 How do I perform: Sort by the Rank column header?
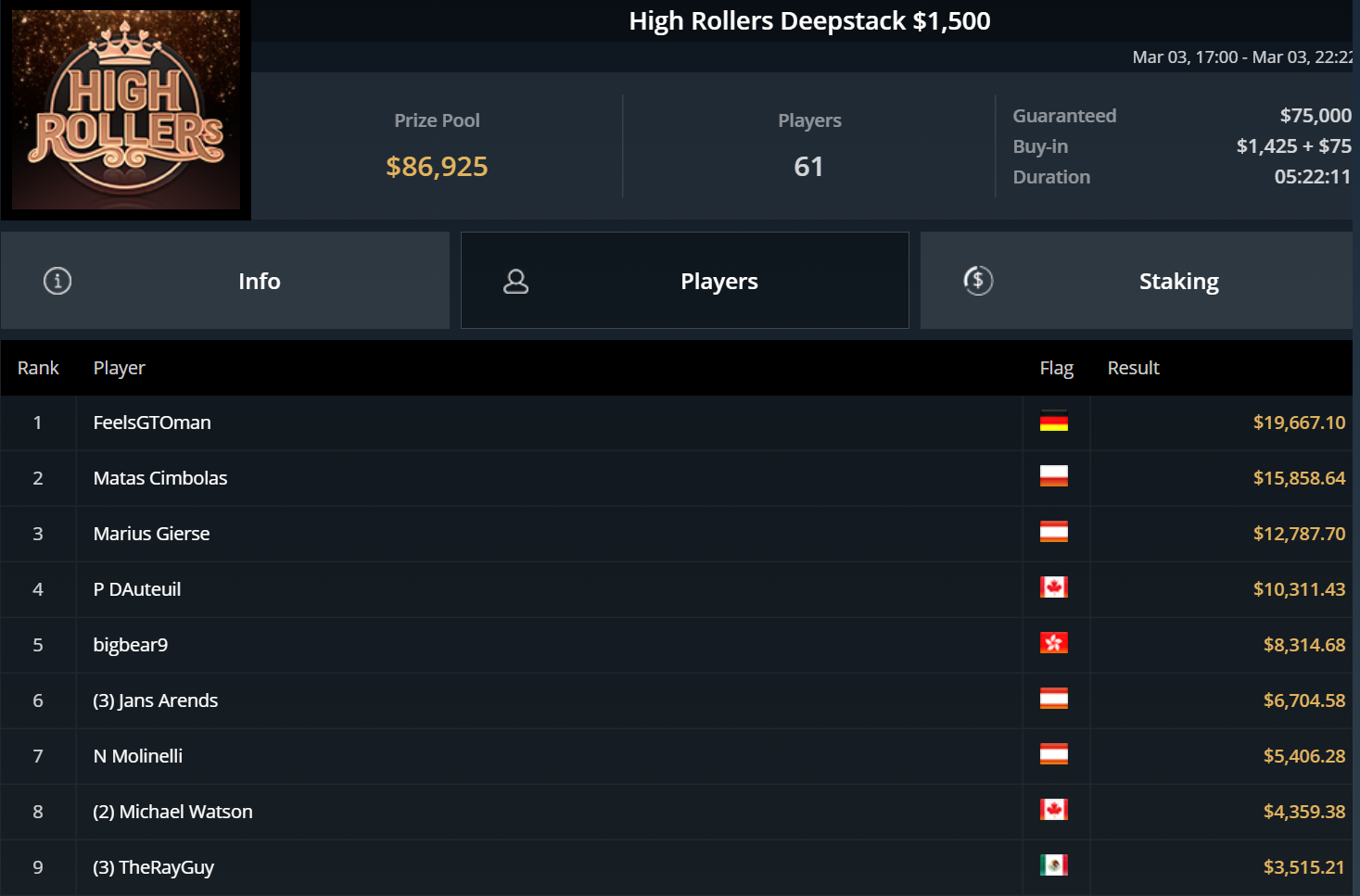tap(38, 368)
